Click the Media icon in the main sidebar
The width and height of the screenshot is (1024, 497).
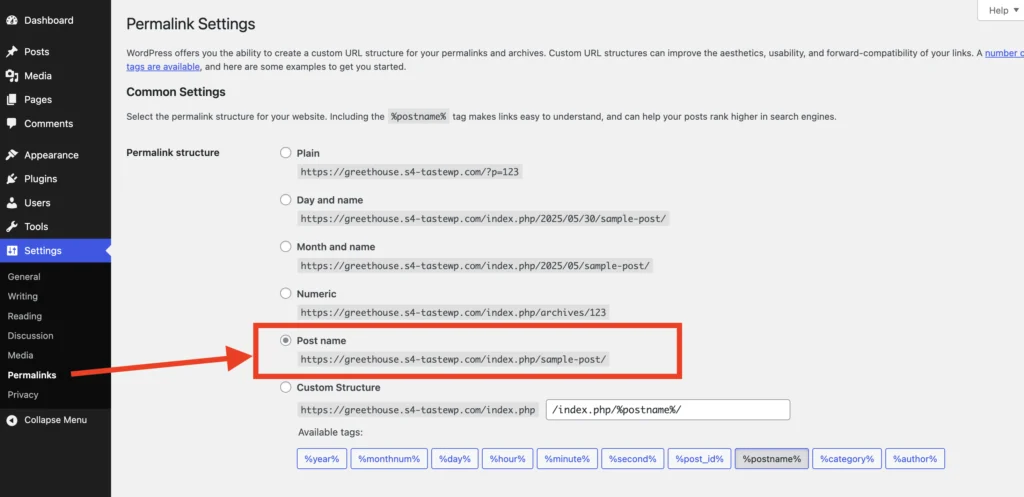[x=12, y=76]
